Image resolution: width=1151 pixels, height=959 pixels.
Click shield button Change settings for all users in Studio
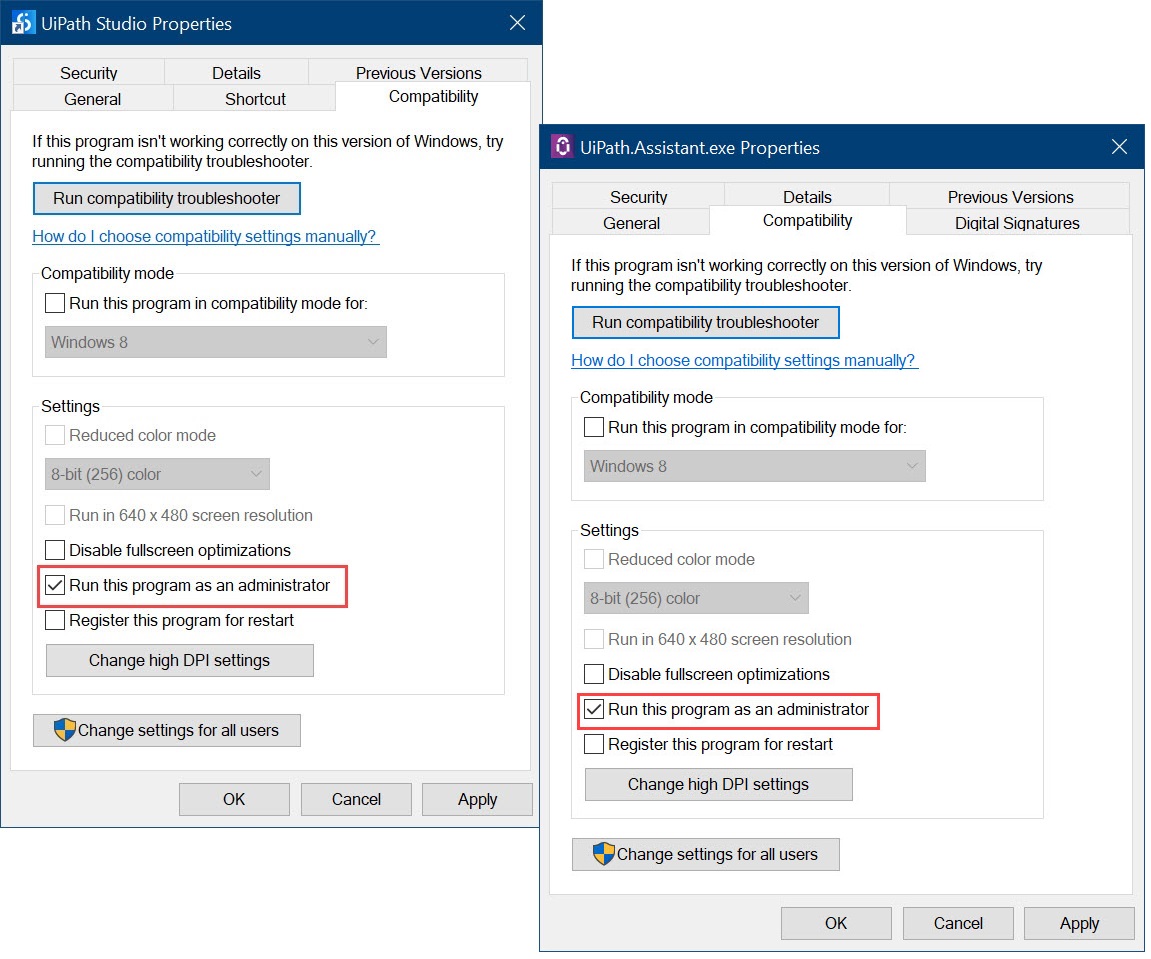pos(167,730)
